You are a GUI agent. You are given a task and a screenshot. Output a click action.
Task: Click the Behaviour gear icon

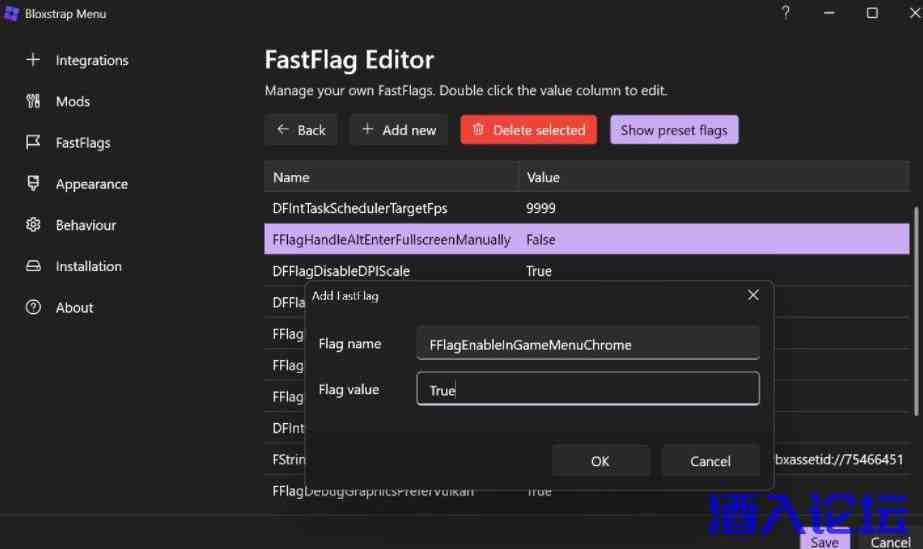pyautogui.click(x=33, y=225)
